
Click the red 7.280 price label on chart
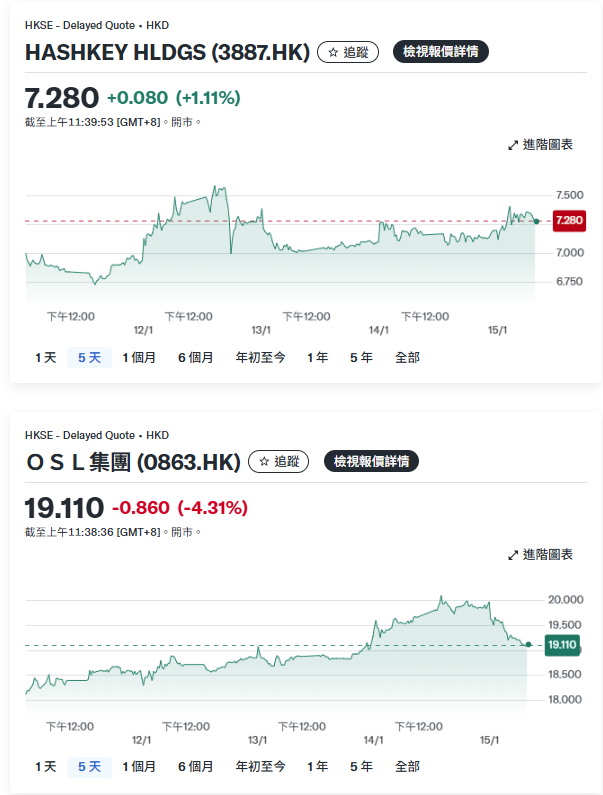[x=568, y=220]
